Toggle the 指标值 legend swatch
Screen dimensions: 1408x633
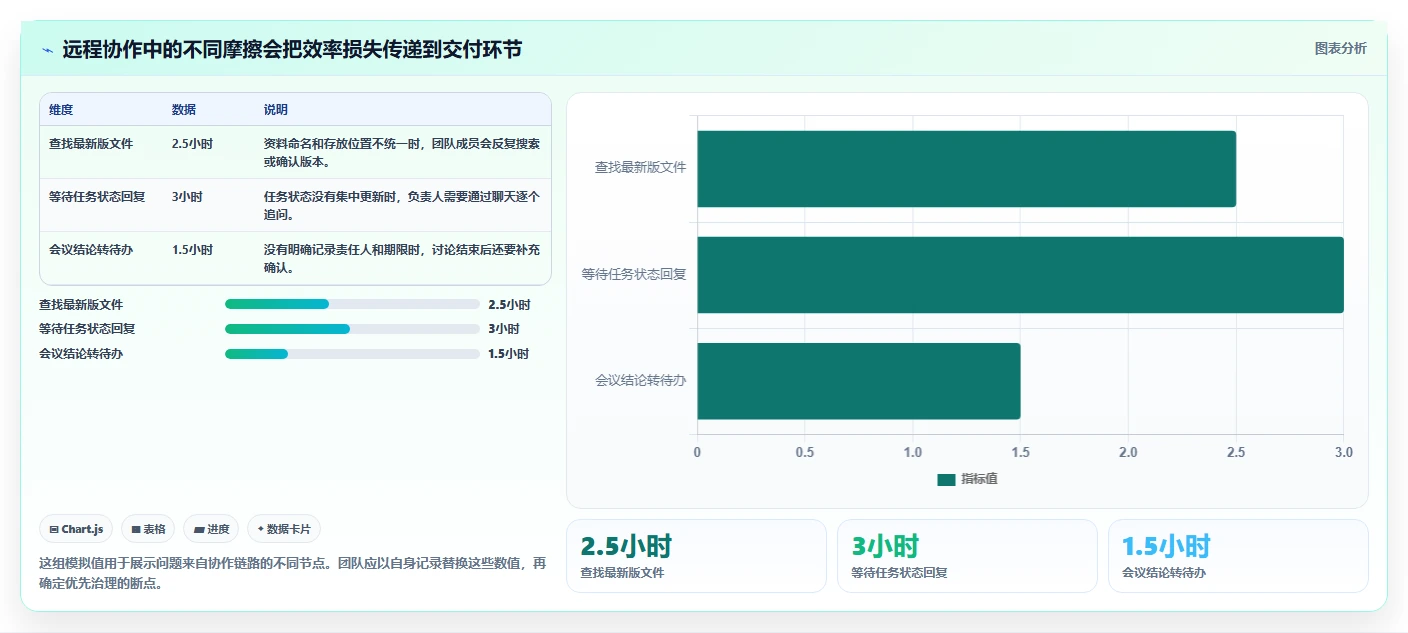pyautogui.click(x=946, y=479)
